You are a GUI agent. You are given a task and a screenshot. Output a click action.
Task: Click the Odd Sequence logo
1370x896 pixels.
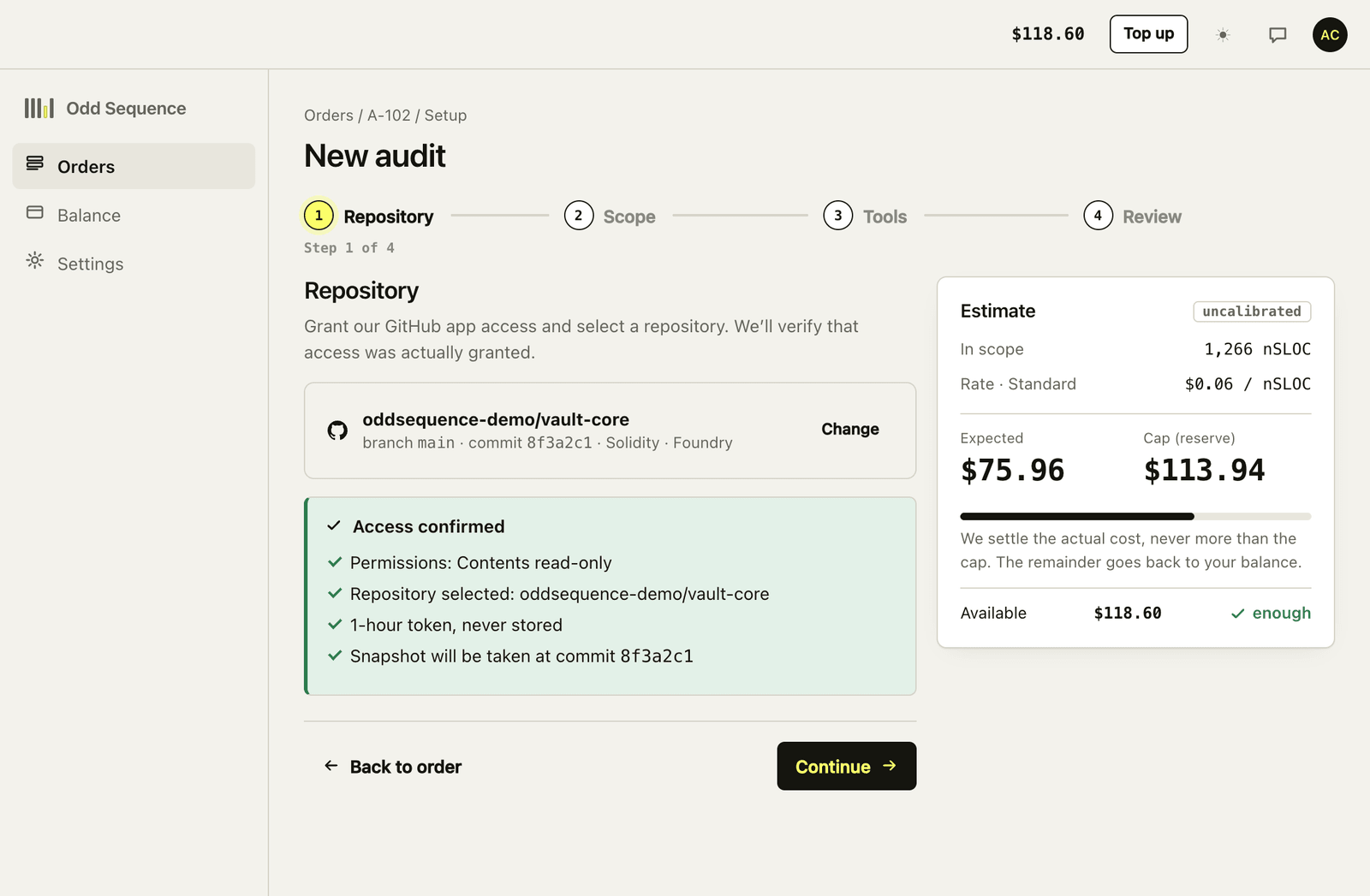click(105, 109)
